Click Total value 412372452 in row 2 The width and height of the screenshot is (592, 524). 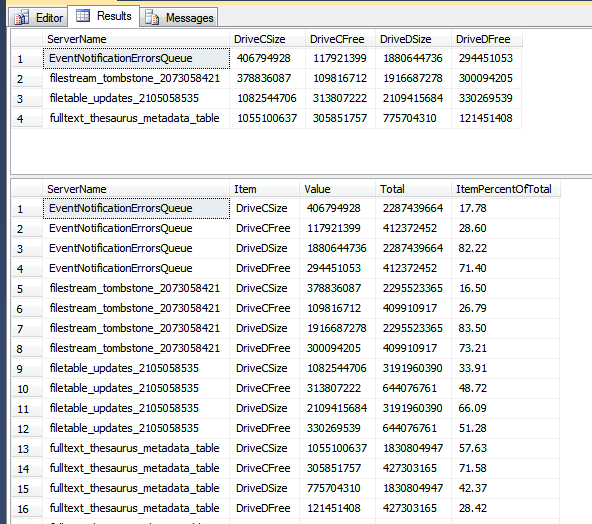(x=413, y=228)
